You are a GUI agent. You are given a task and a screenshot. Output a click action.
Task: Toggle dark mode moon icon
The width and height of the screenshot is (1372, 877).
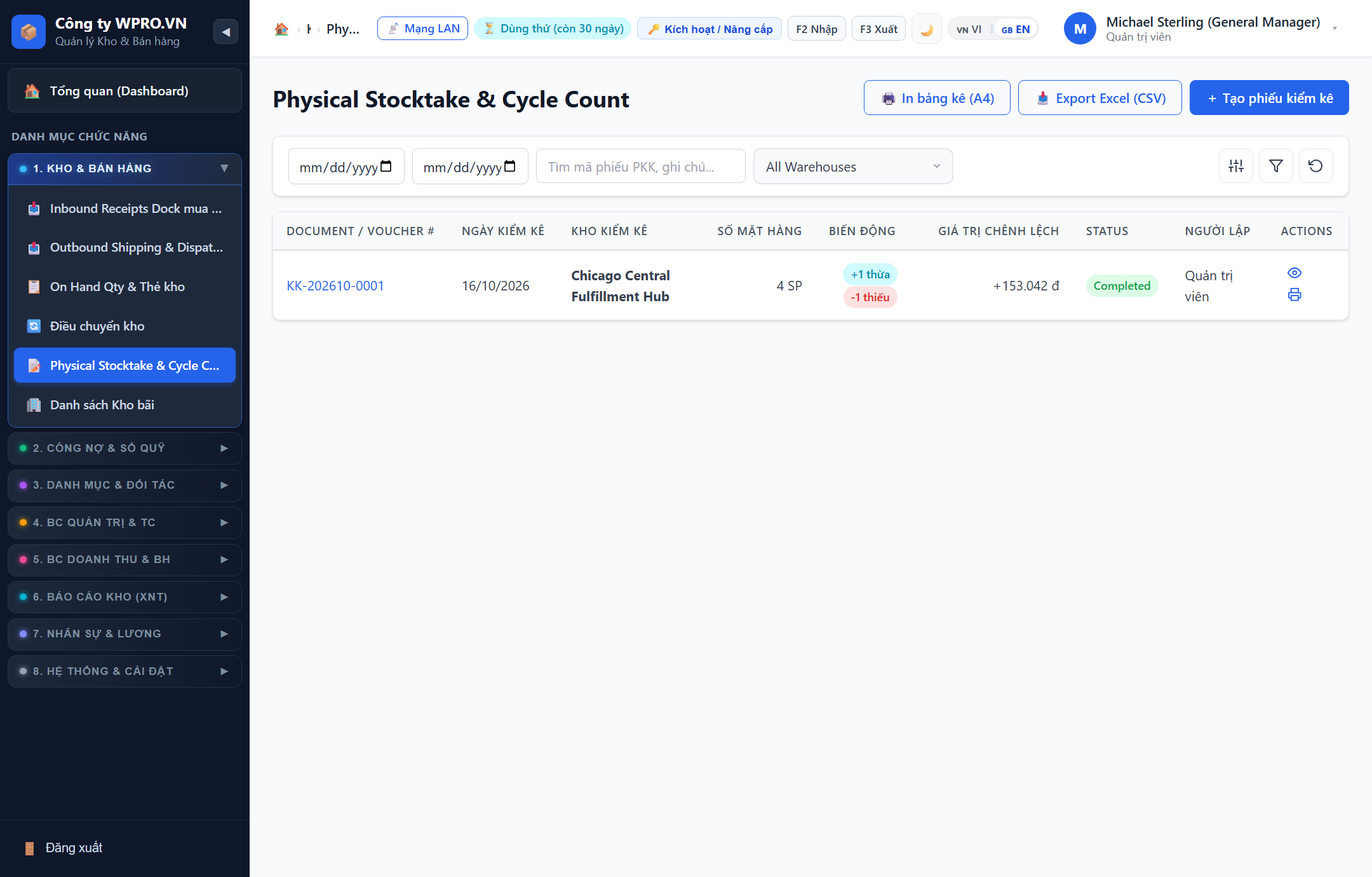(927, 29)
